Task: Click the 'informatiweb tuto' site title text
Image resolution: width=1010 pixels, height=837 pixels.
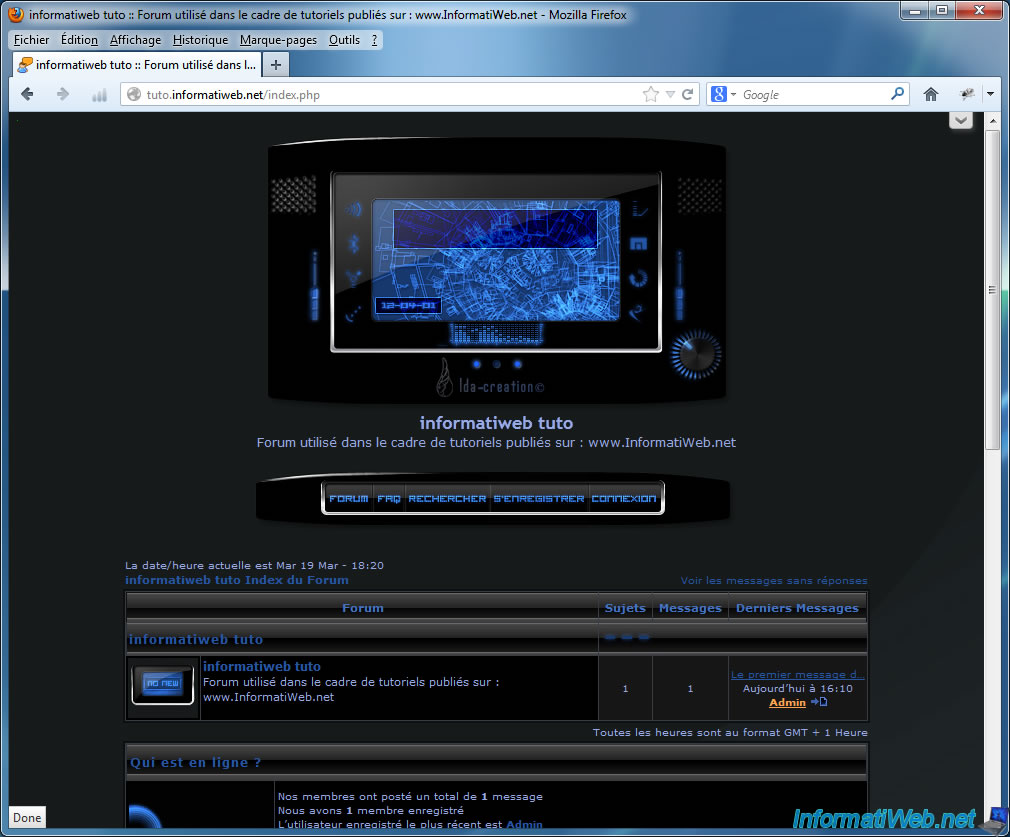Action: [x=496, y=423]
